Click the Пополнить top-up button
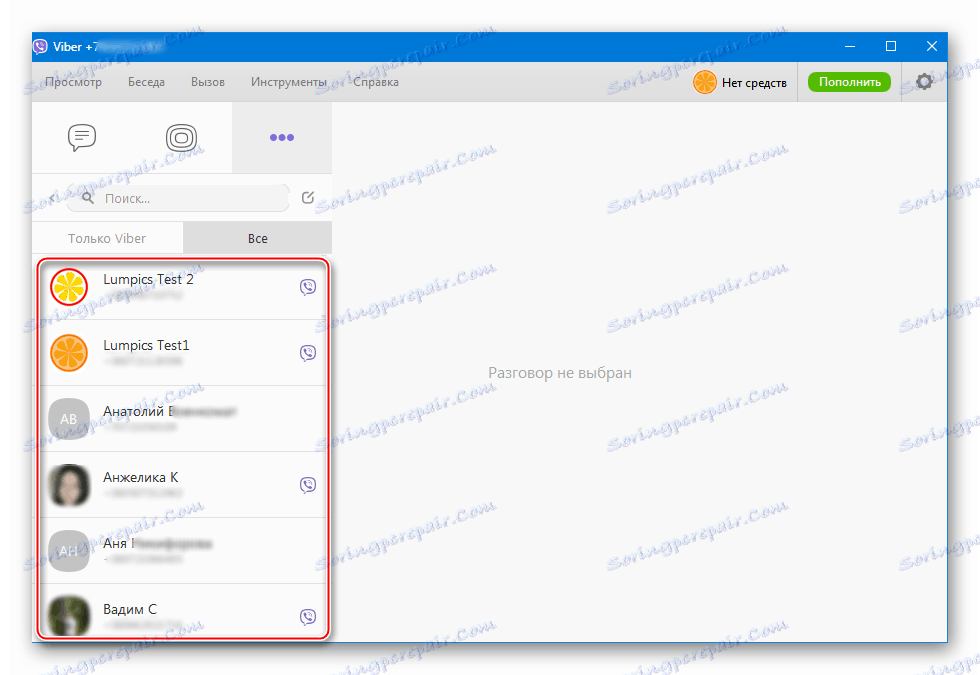 click(x=849, y=82)
